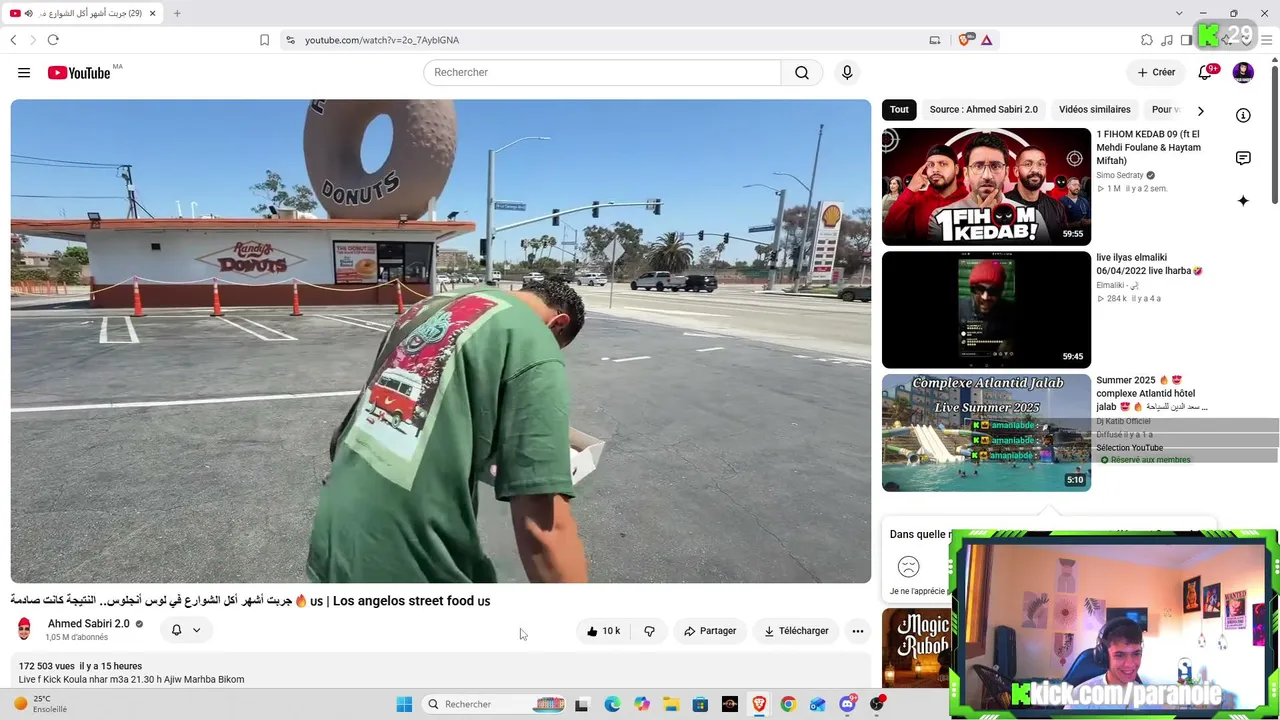Click the '172 503 vues' view count text
This screenshot has width=1280, height=720.
(x=47, y=666)
